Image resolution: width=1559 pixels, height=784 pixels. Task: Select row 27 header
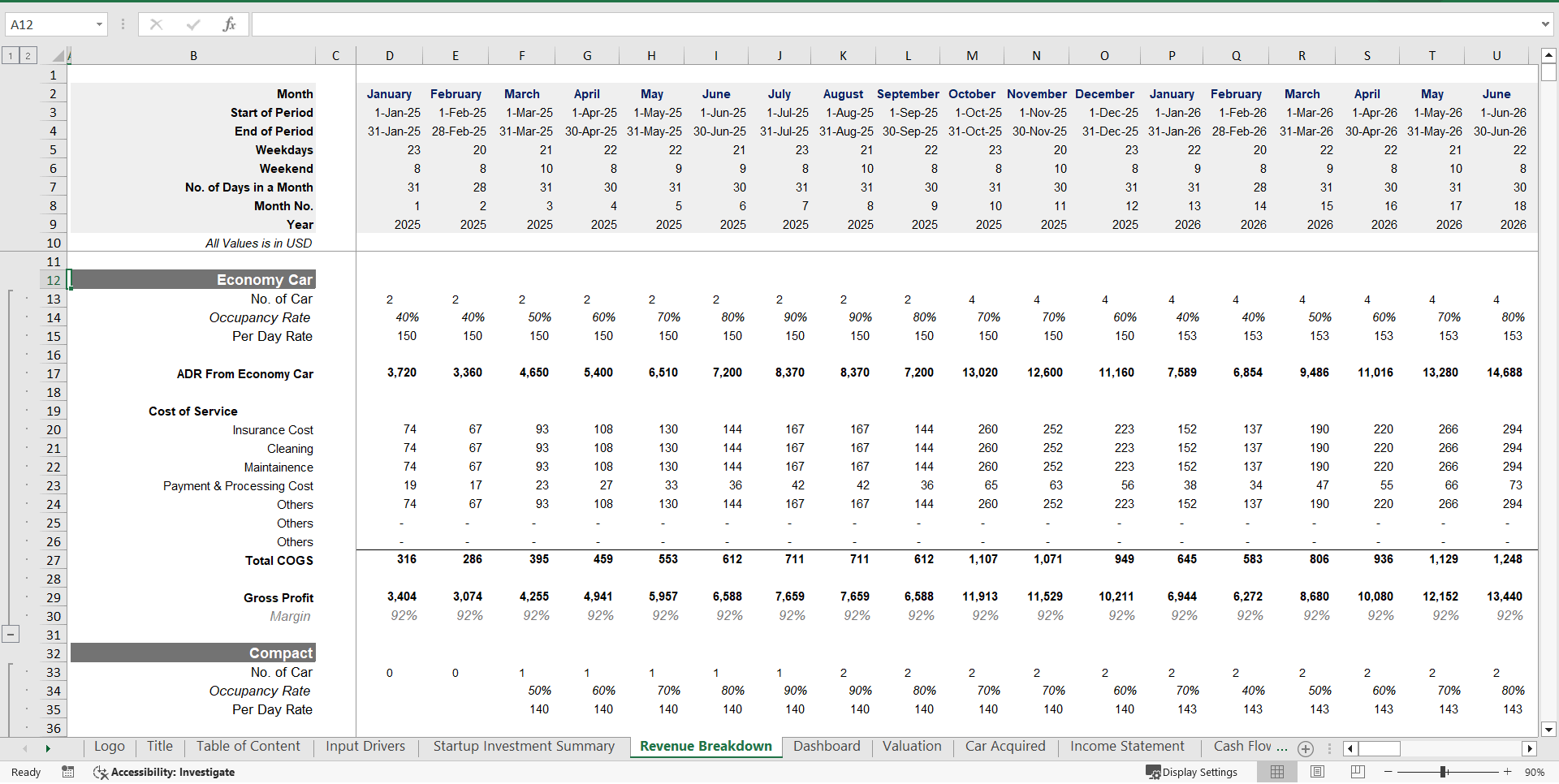coord(53,560)
